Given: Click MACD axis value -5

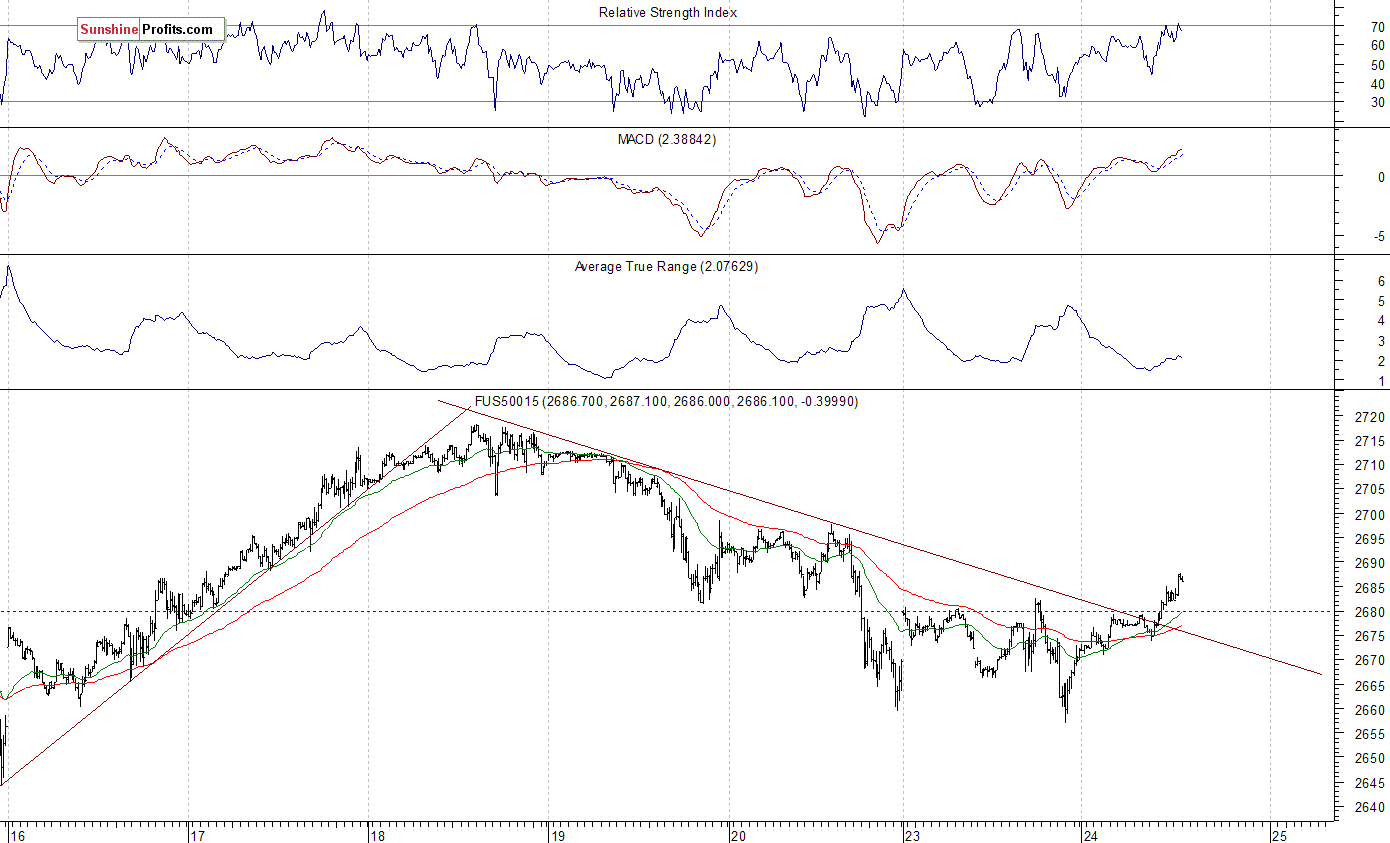Looking at the screenshot, I should 1380,237.
